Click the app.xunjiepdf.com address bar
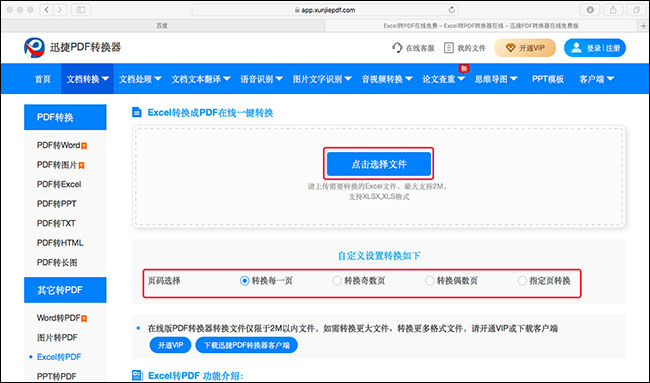Image resolution: width=650 pixels, height=383 pixels. pyautogui.click(x=325, y=10)
